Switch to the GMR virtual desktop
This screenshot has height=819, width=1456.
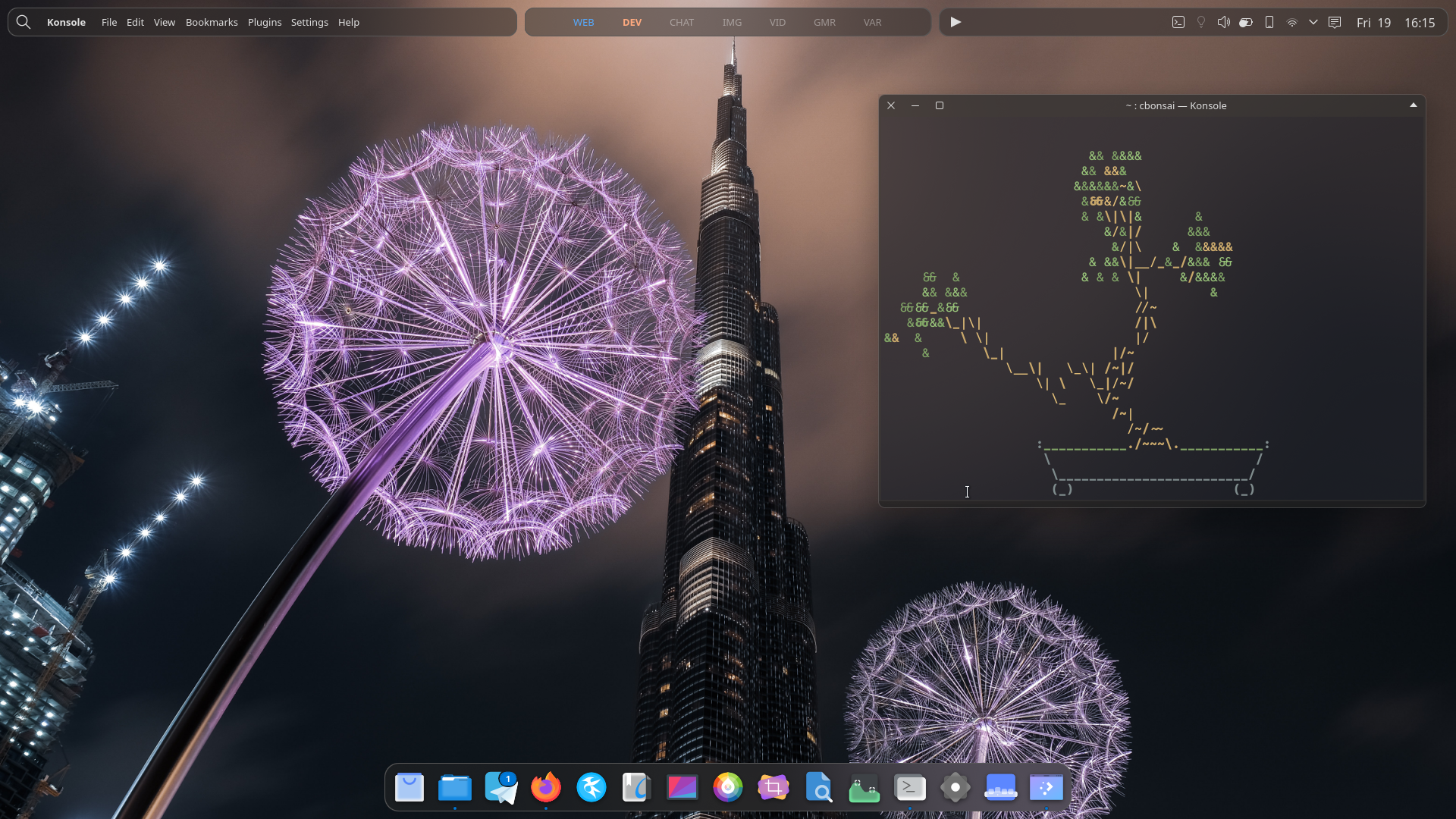pos(824,22)
